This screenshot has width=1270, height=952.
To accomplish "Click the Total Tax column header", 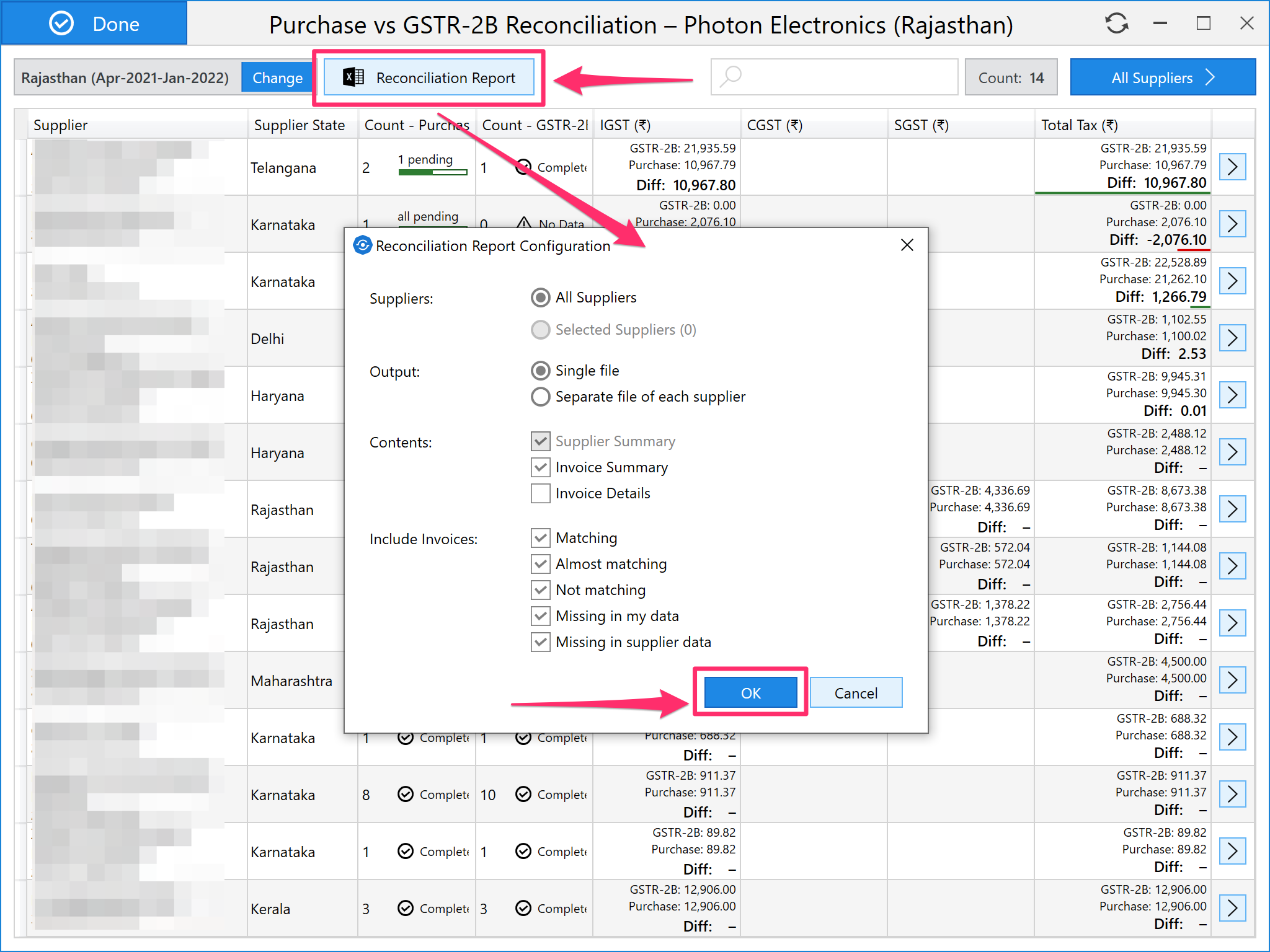I will click(1079, 125).
